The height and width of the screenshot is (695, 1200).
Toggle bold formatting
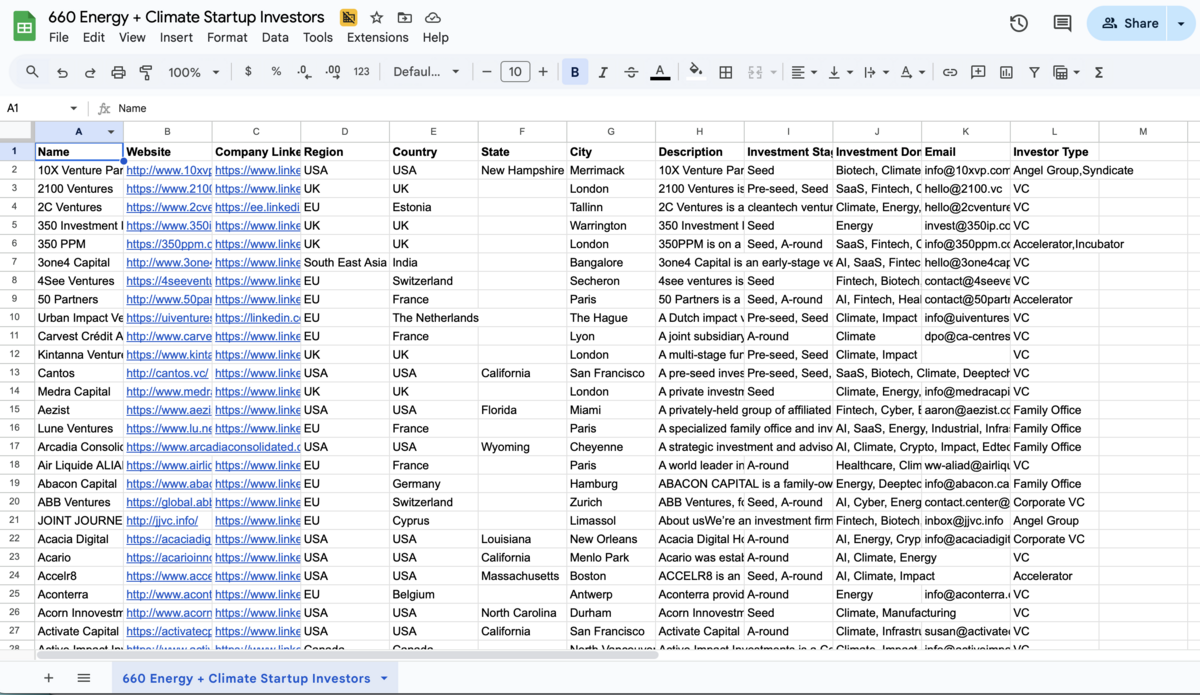pos(575,72)
